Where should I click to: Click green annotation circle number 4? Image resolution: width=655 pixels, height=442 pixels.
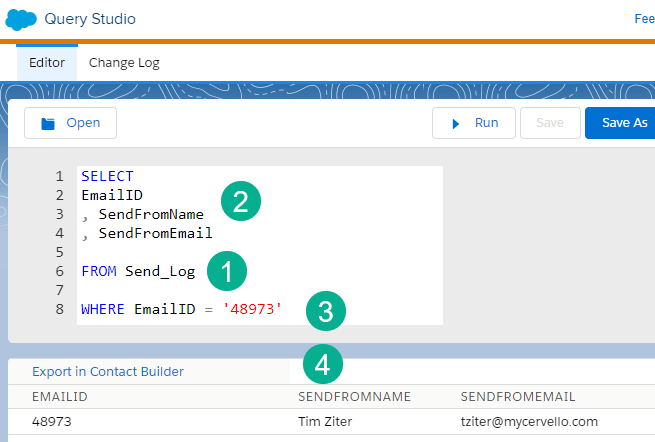click(322, 365)
